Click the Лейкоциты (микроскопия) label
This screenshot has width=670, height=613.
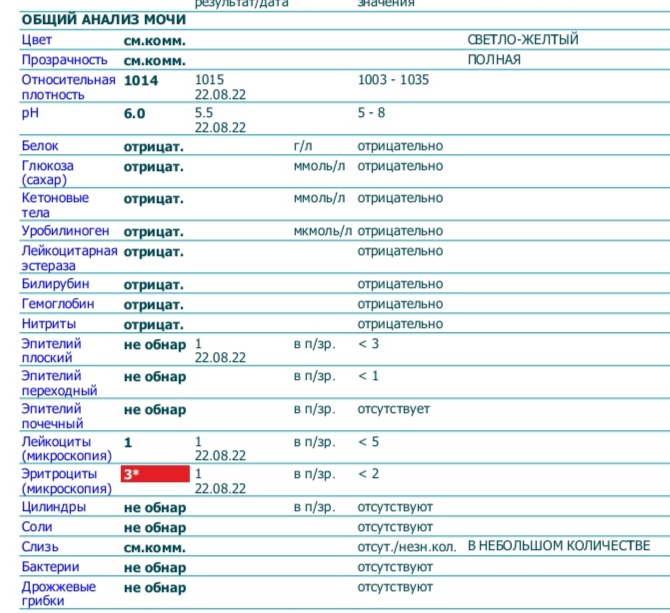coord(67,449)
